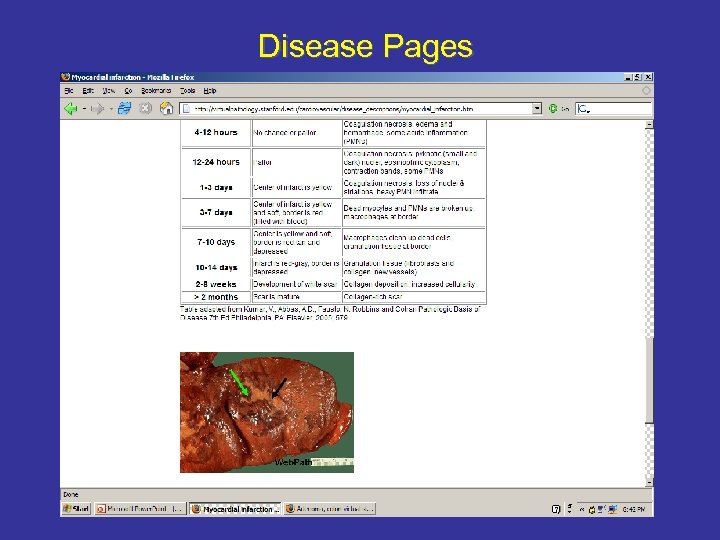The image size is (720, 540).
Task: Open the Back history dropdown arrow
Action: click(84, 109)
